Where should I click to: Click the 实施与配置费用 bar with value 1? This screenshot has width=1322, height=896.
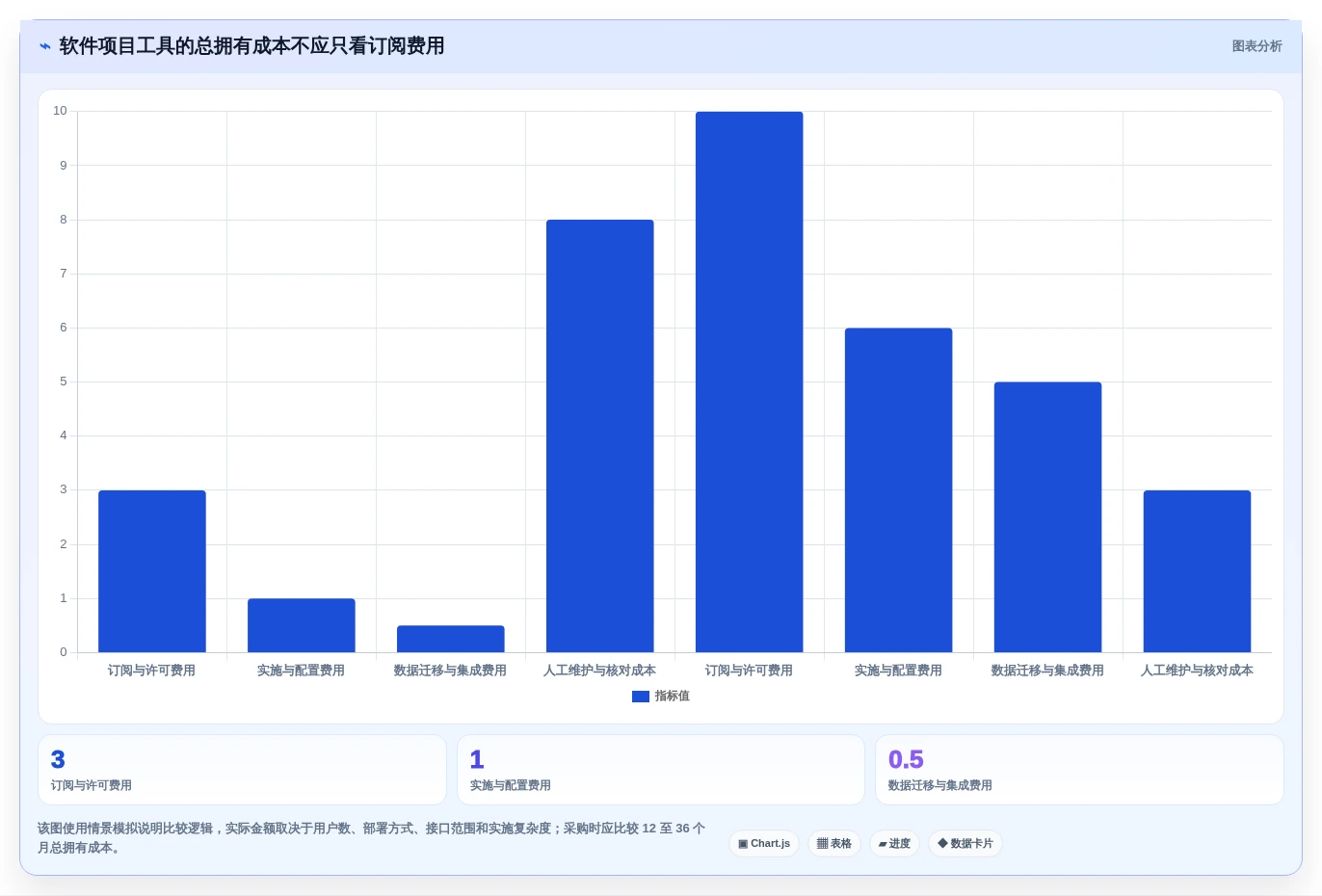301,625
